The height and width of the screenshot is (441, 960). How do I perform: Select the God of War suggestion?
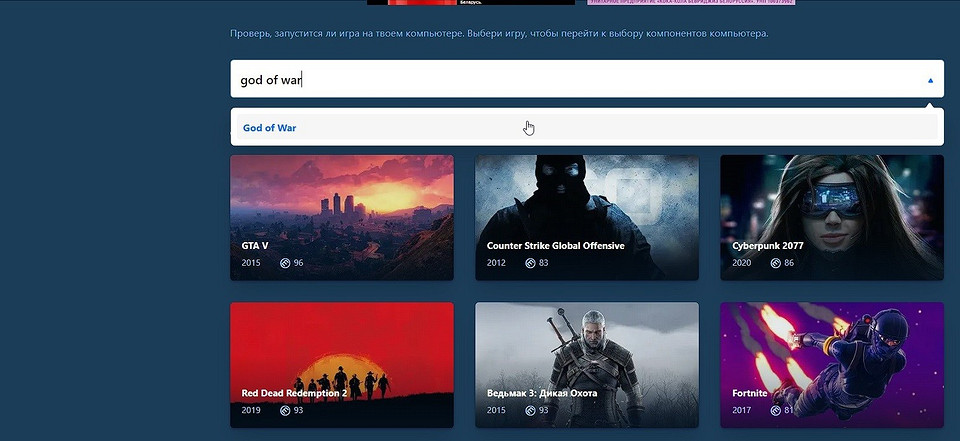270,128
